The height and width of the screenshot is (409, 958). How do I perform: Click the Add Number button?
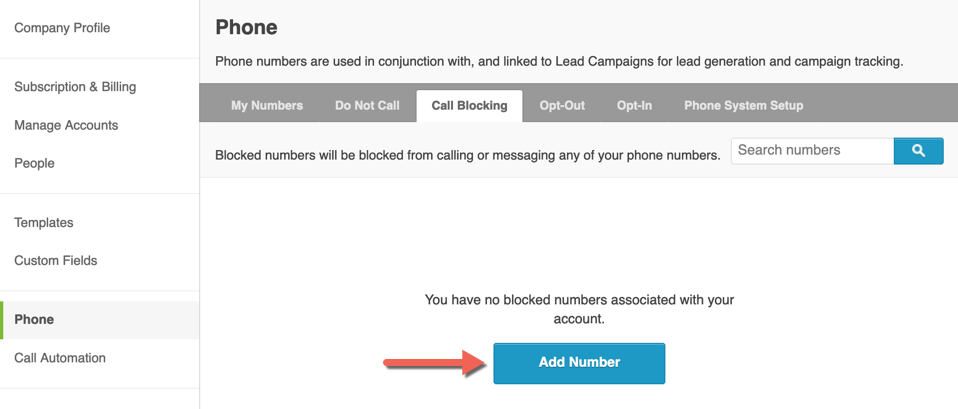pos(579,362)
